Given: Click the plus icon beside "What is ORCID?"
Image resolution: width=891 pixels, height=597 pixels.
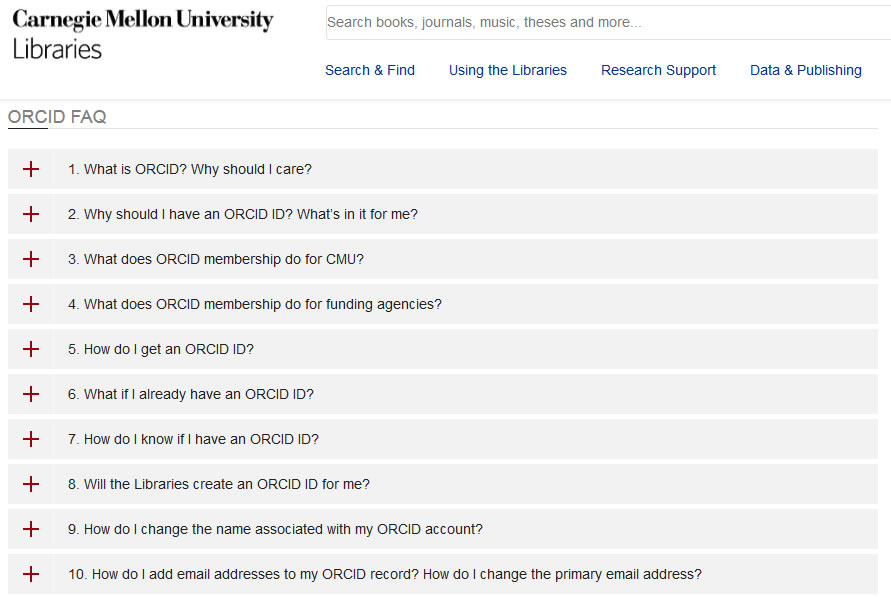Looking at the screenshot, I should pyautogui.click(x=31, y=169).
